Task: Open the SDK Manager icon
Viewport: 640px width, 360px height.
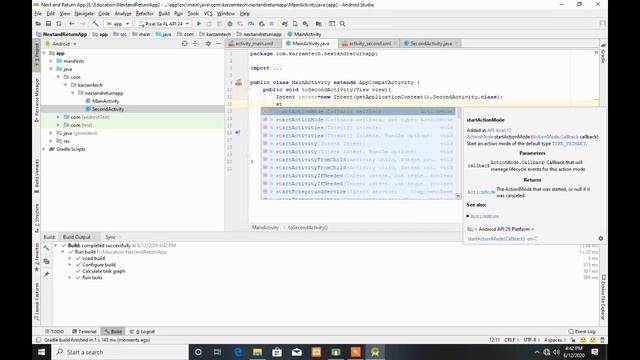Action: coord(305,24)
